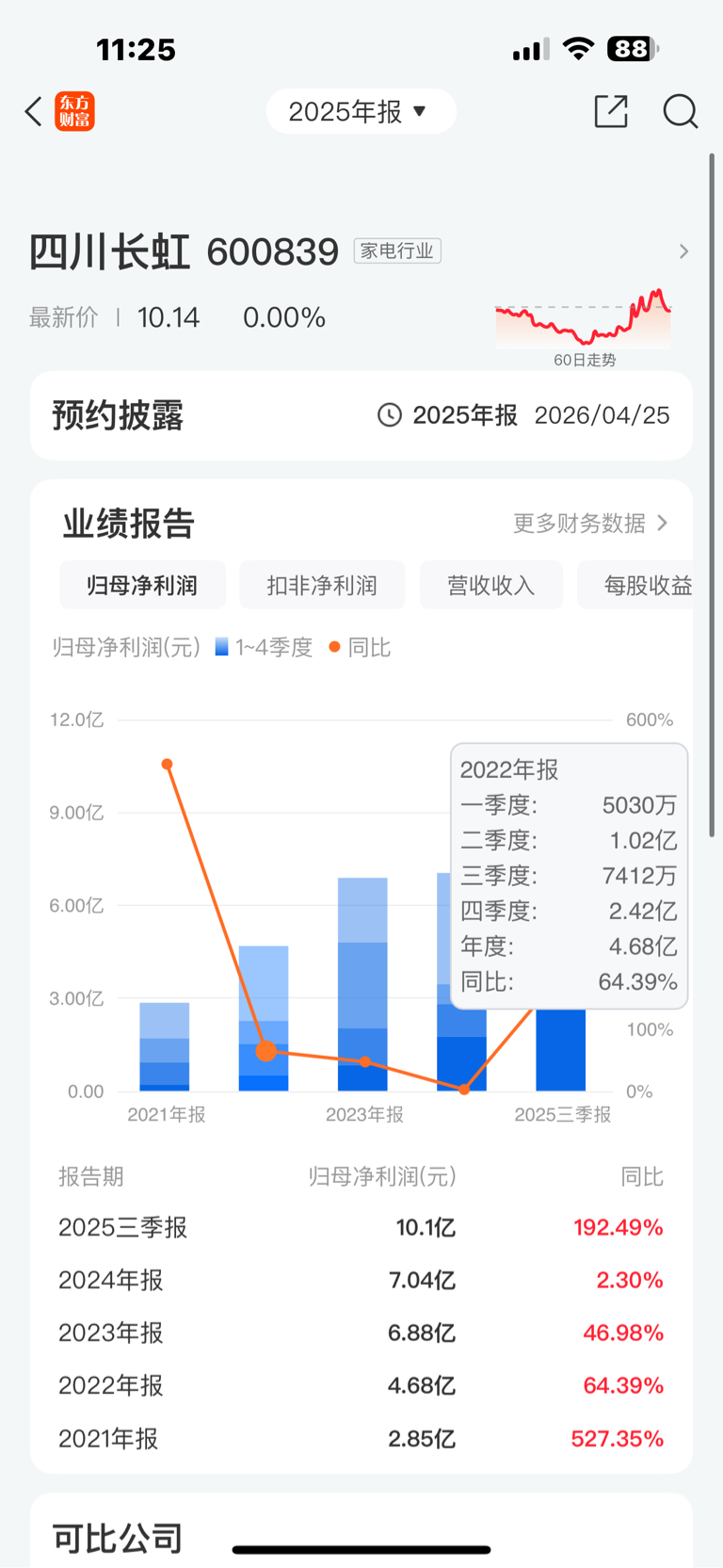Tap the stock name 四川长虹

click(x=109, y=251)
